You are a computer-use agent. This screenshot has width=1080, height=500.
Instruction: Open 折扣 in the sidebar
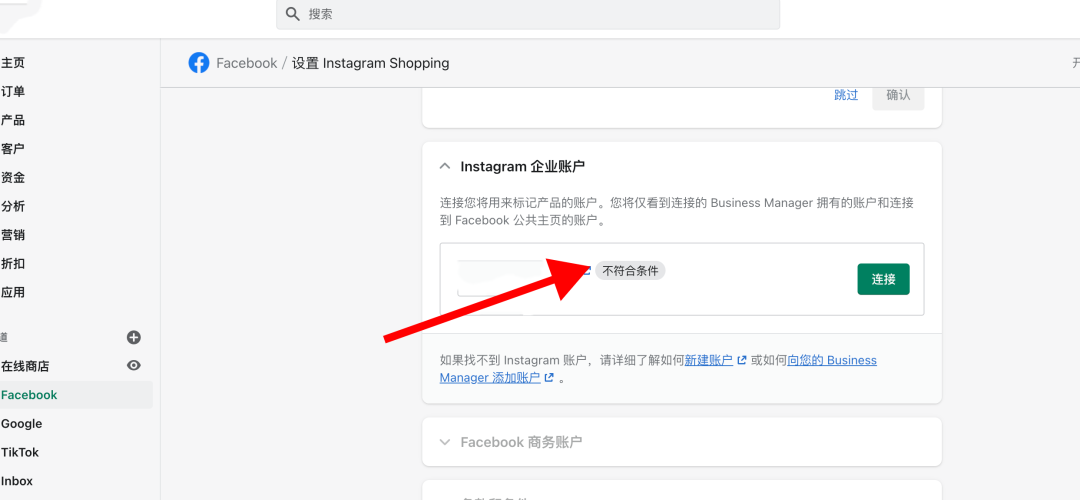pos(13,264)
